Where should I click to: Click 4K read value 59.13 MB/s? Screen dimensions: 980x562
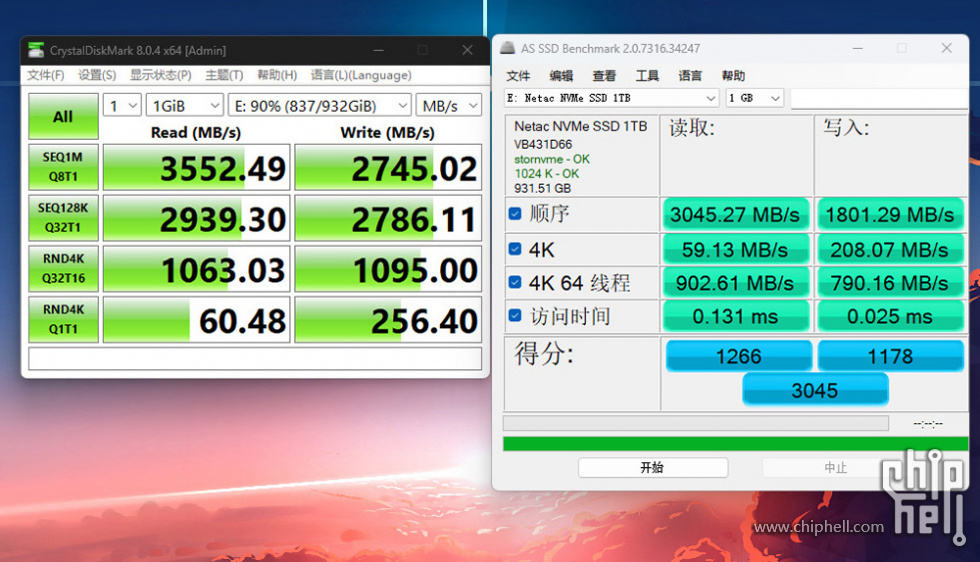point(736,249)
